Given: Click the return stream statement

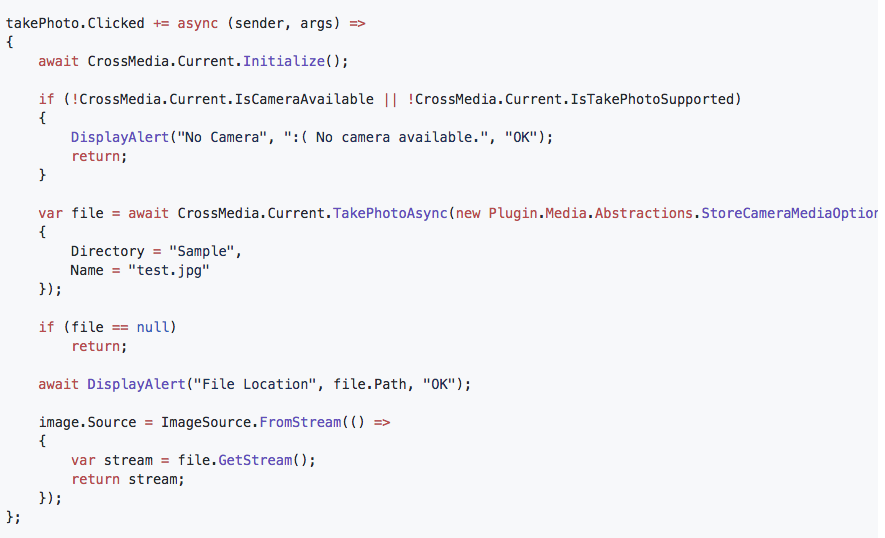Looking at the screenshot, I should click(128, 479).
